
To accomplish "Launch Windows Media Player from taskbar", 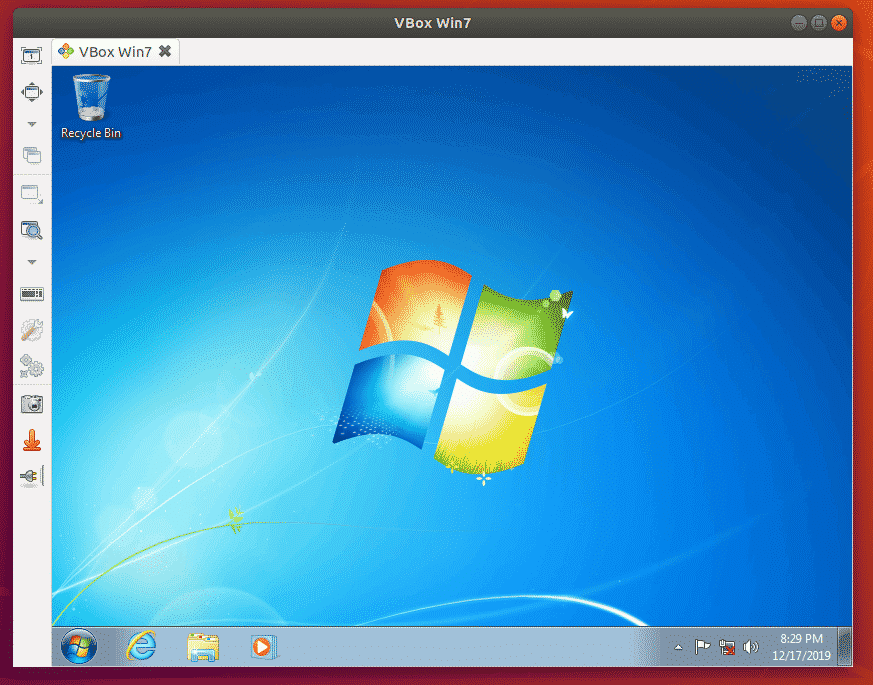I will coord(262,647).
